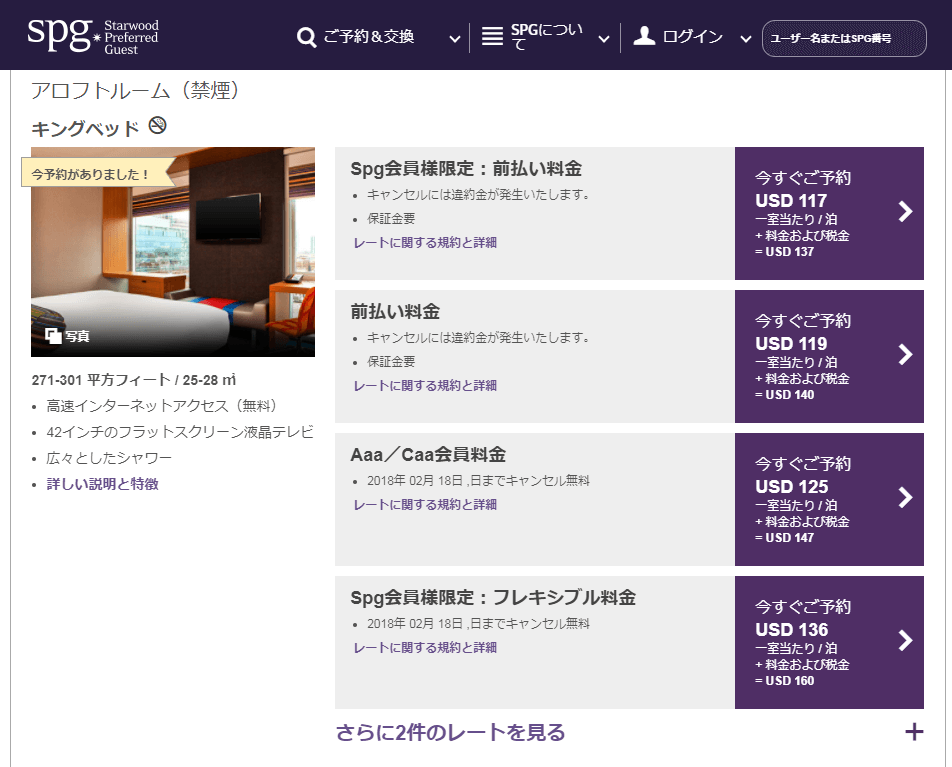Click the hamburger list icon beside SPGについて
The height and width of the screenshot is (767, 952).
(x=492, y=37)
